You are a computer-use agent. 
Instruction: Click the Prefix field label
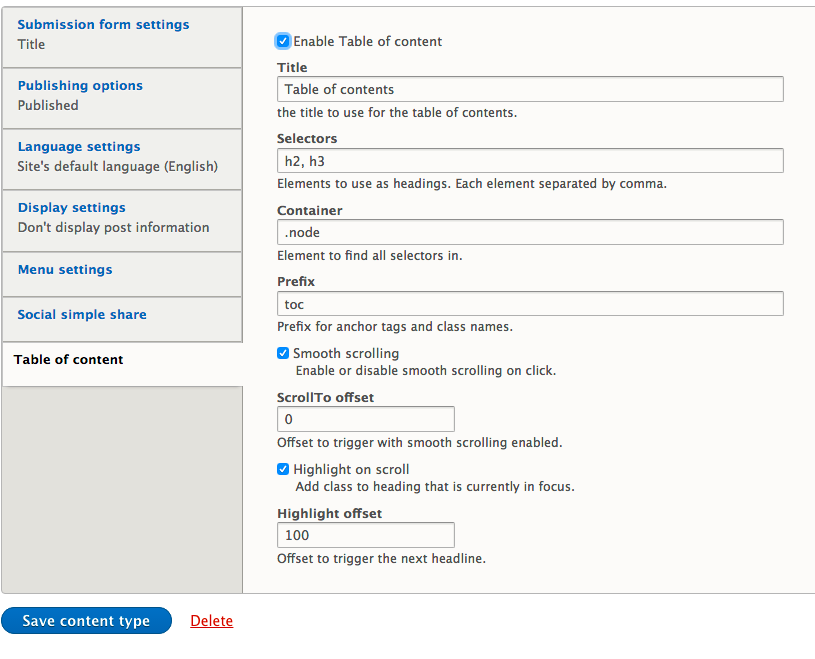tap(296, 282)
